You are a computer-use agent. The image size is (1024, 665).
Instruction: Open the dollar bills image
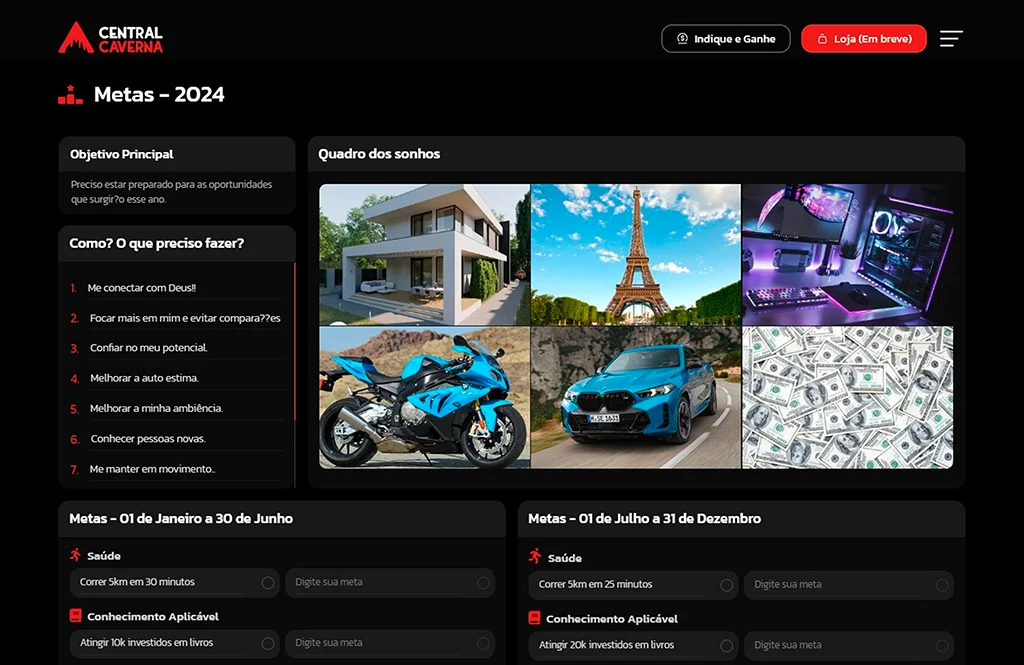pyautogui.click(x=848, y=398)
